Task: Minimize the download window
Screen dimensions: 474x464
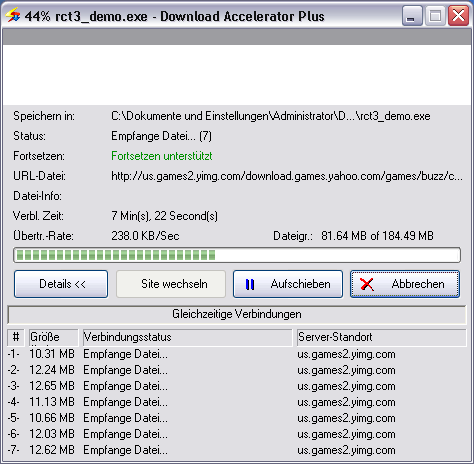Action: (412, 16)
